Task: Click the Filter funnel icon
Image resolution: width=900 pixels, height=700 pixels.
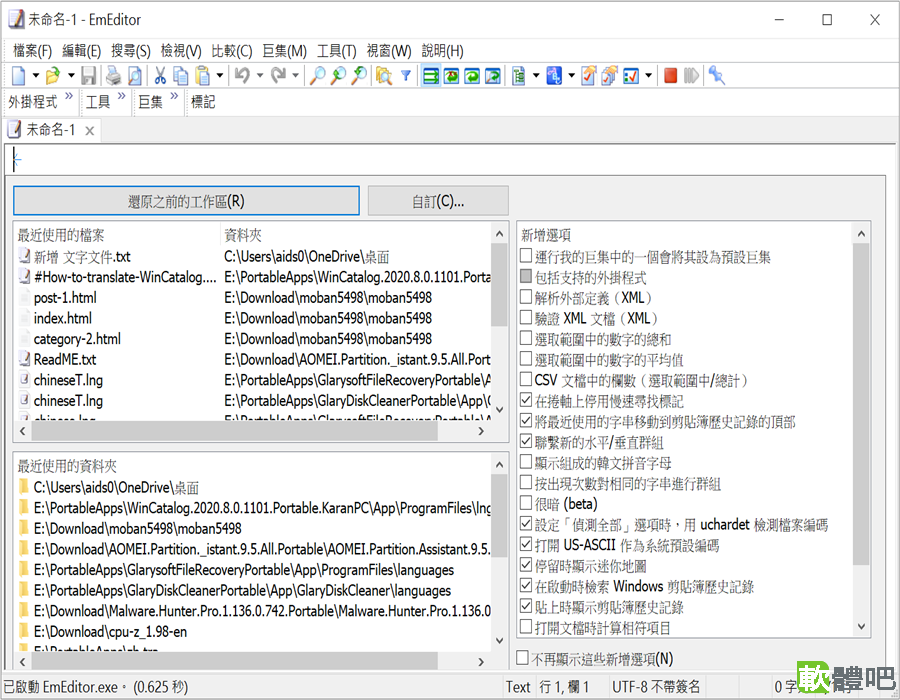Action: (x=406, y=76)
